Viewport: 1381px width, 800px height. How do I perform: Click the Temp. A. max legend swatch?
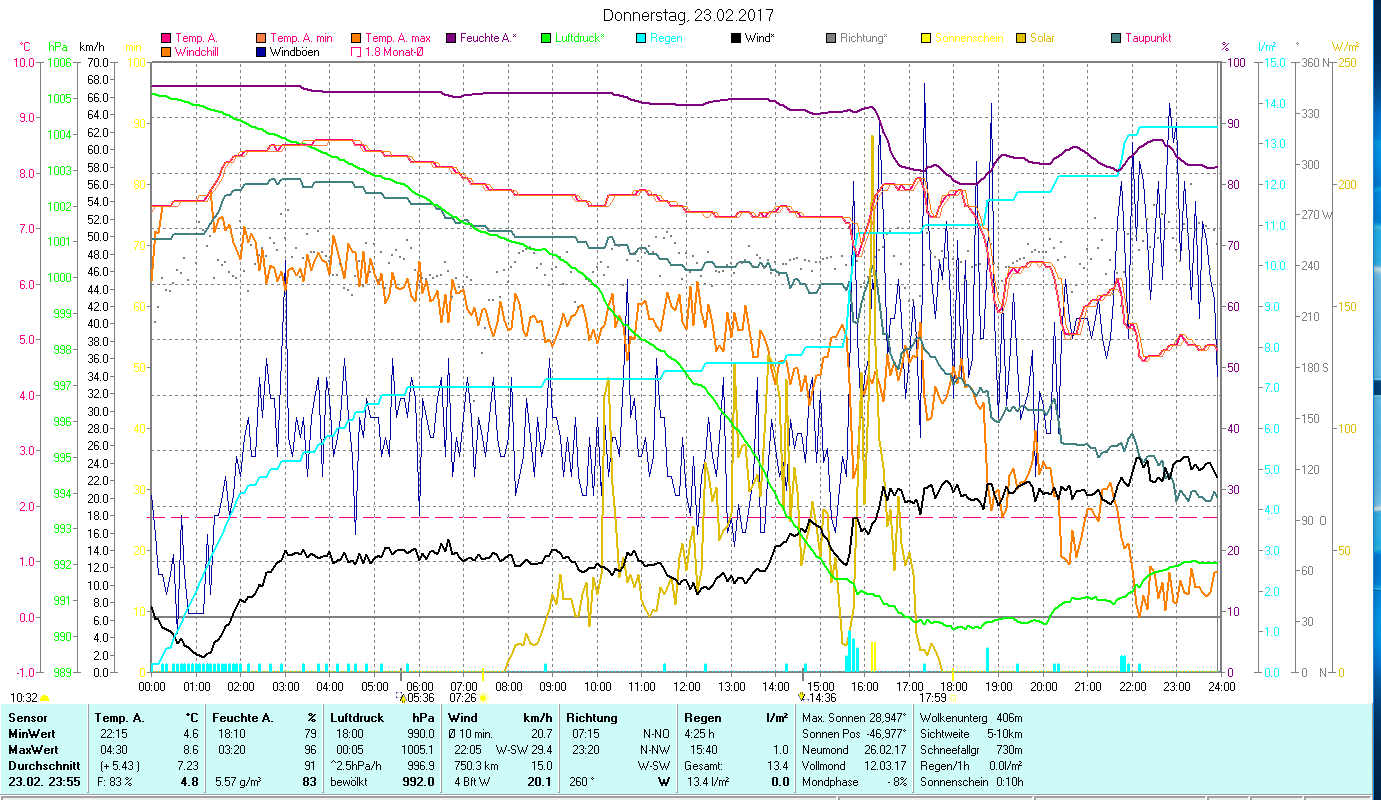click(x=355, y=38)
